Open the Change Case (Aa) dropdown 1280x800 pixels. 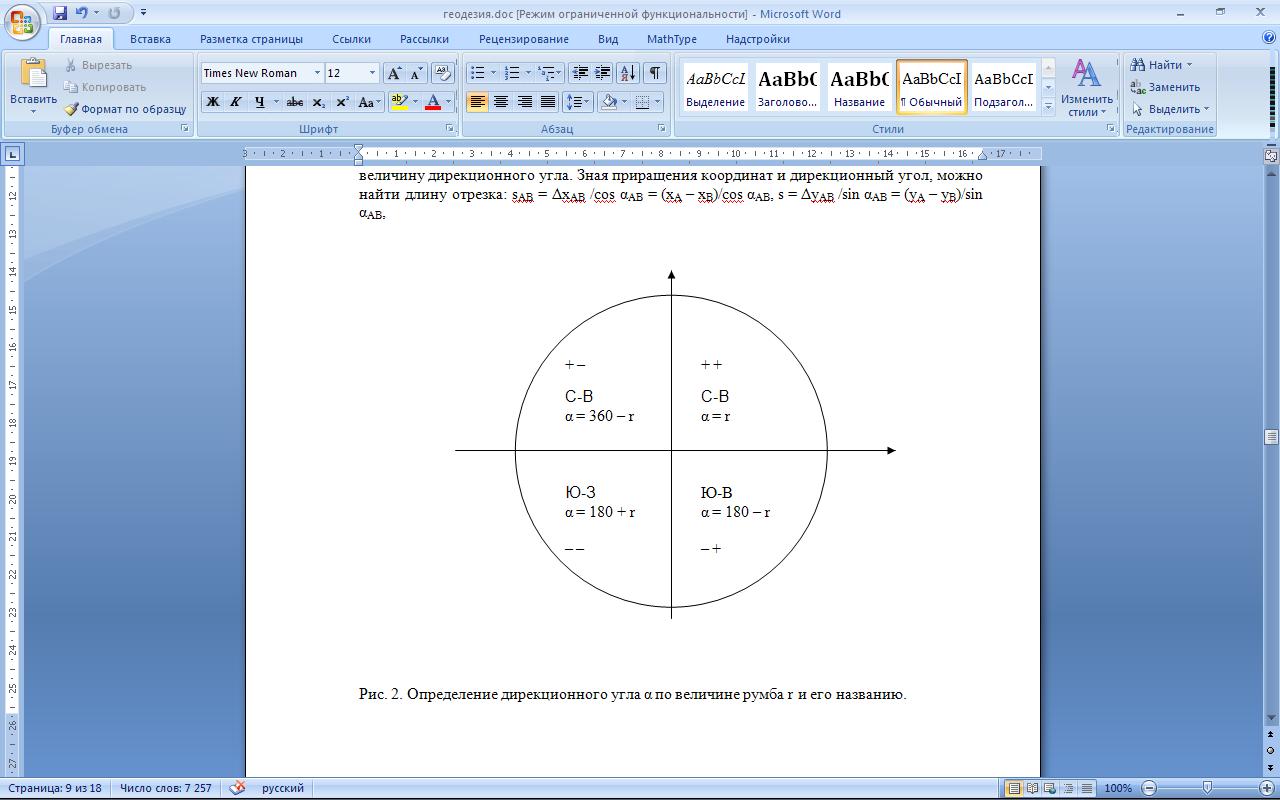(x=369, y=102)
